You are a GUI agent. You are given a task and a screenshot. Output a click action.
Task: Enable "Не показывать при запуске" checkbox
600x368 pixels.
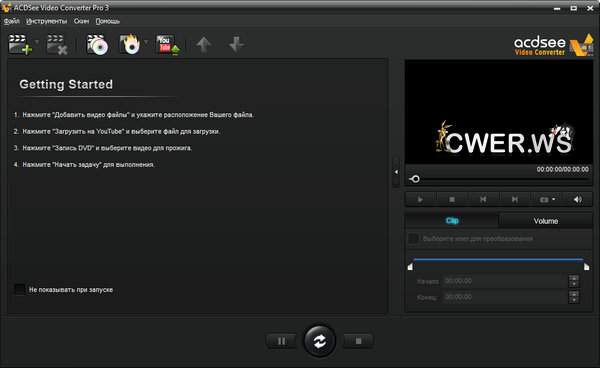[20, 289]
